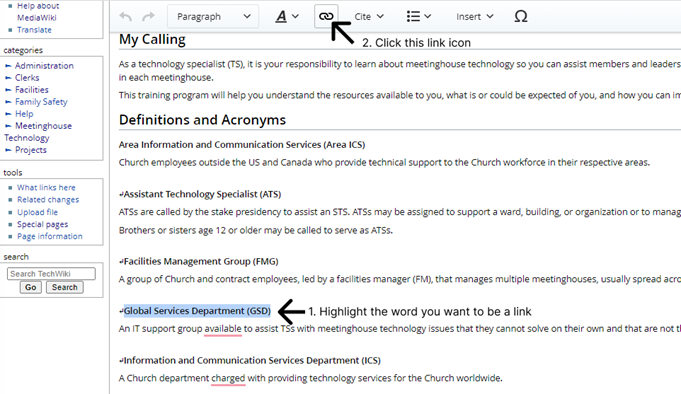The image size is (681, 394).
Task: Click the underlined word 'charged'
Action: point(228,378)
